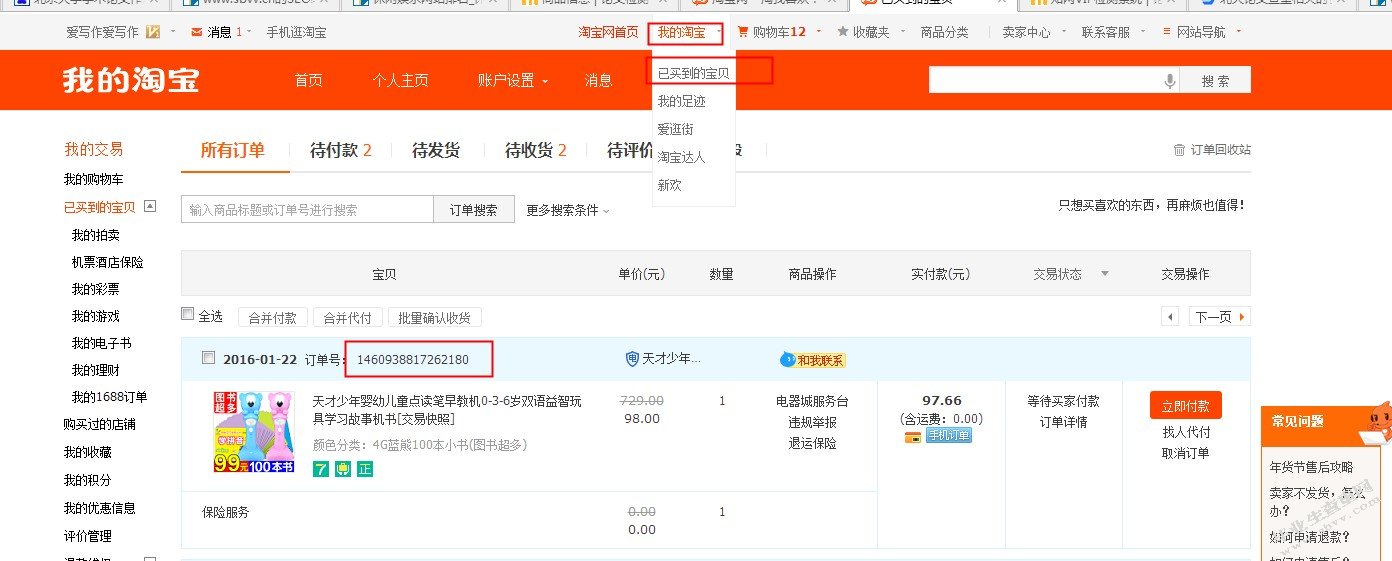
Task: Click the 网站导航 menu icon
Action: pos(1166,32)
